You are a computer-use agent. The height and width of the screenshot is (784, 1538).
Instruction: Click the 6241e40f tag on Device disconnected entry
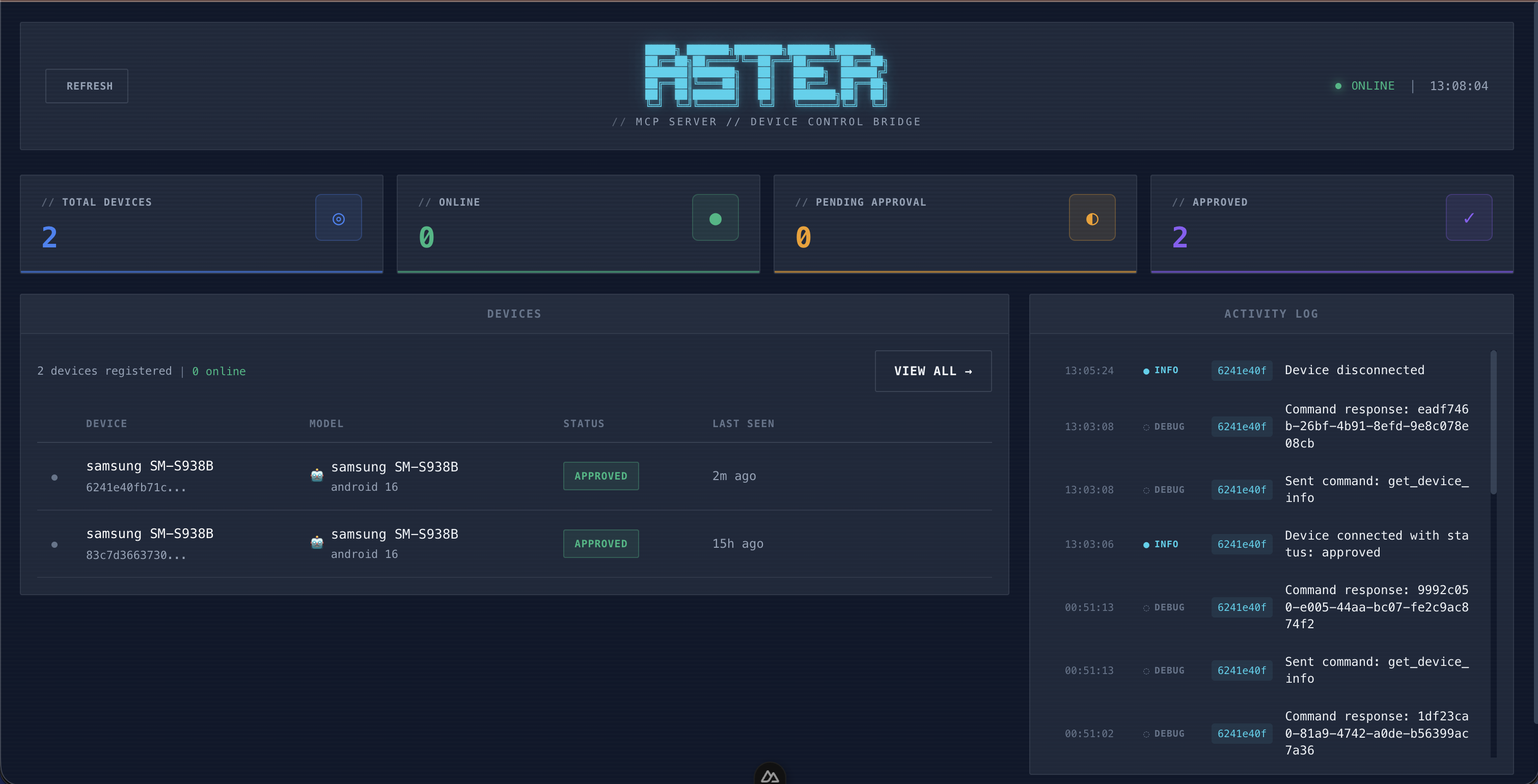tap(1241, 371)
